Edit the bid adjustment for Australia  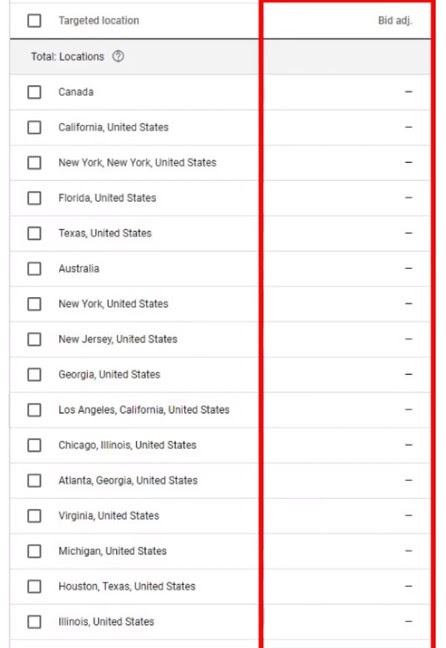click(408, 269)
